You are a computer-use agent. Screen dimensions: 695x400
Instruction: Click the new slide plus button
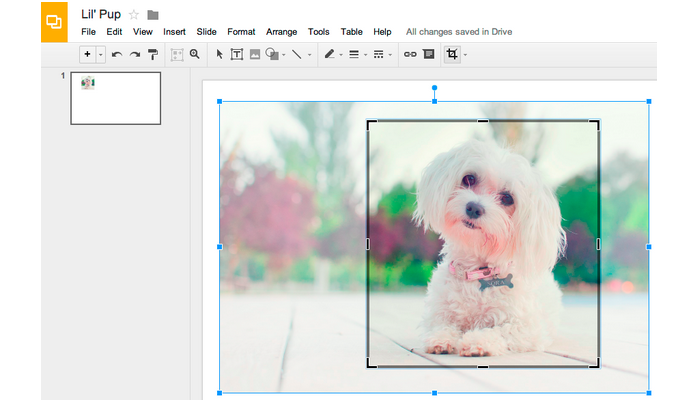click(x=87, y=54)
